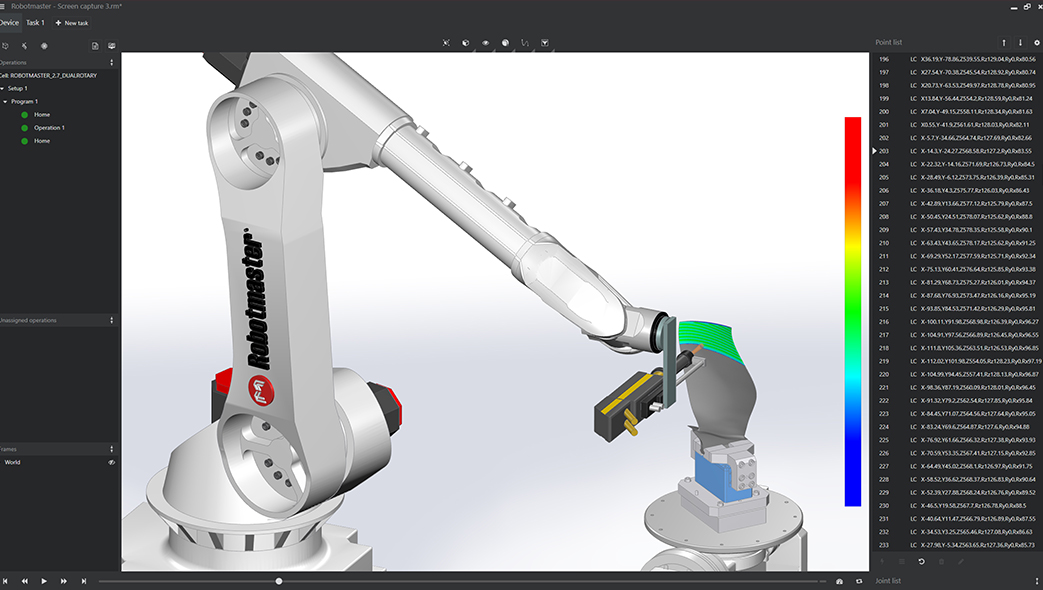Jump to the simulation end
Screen dimensions: 1043x590
click(x=84, y=581)
